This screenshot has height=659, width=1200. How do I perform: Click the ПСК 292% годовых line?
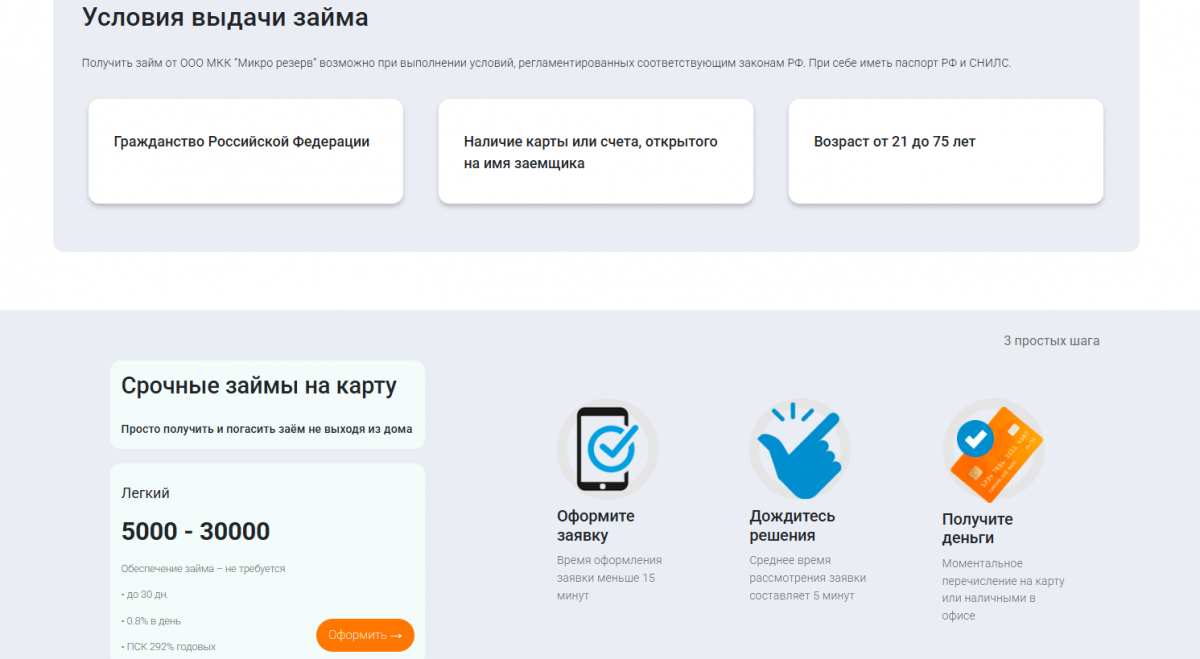click(169, 646)
